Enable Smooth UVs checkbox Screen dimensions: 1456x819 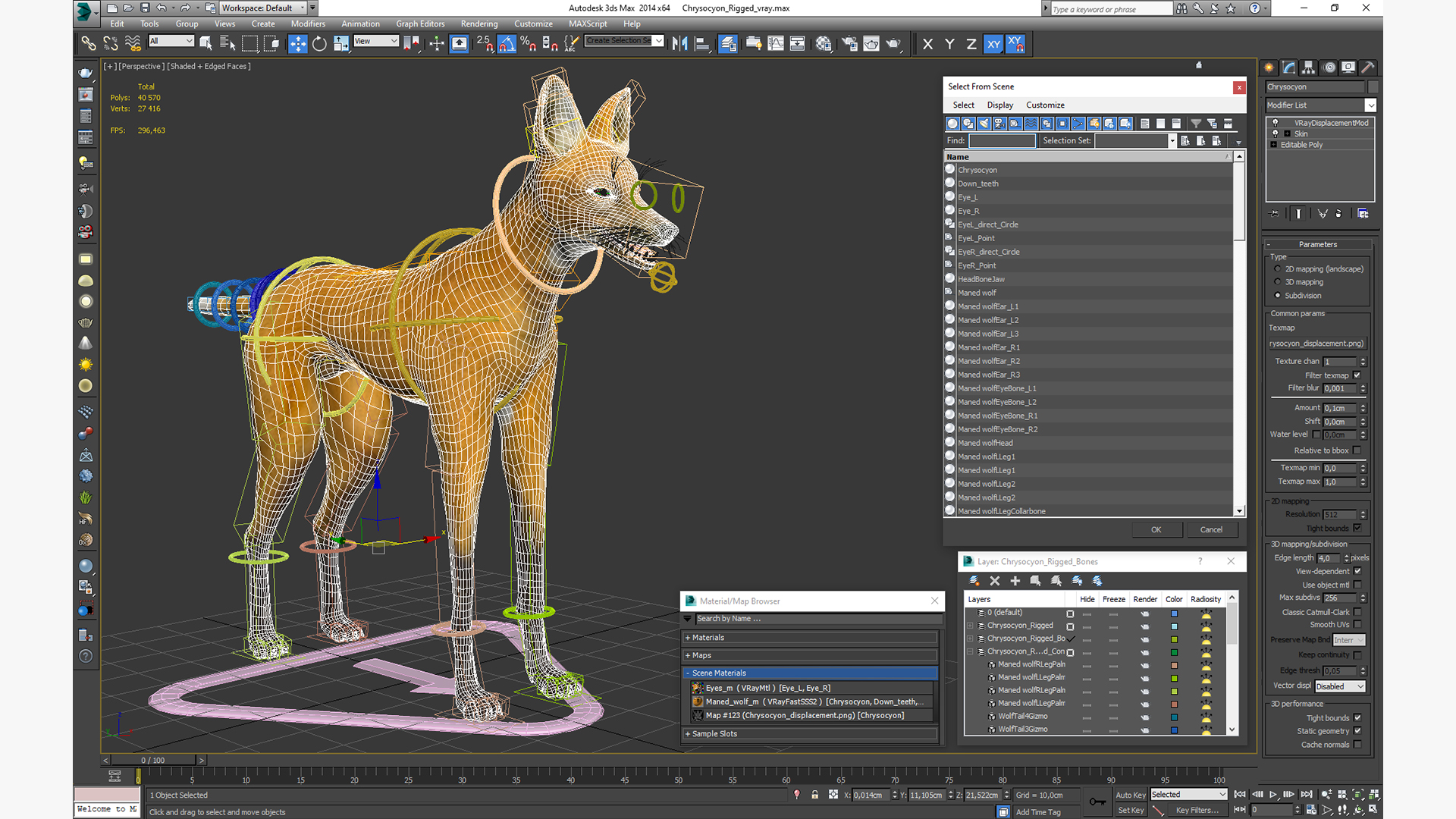(x=1357, y=625)
